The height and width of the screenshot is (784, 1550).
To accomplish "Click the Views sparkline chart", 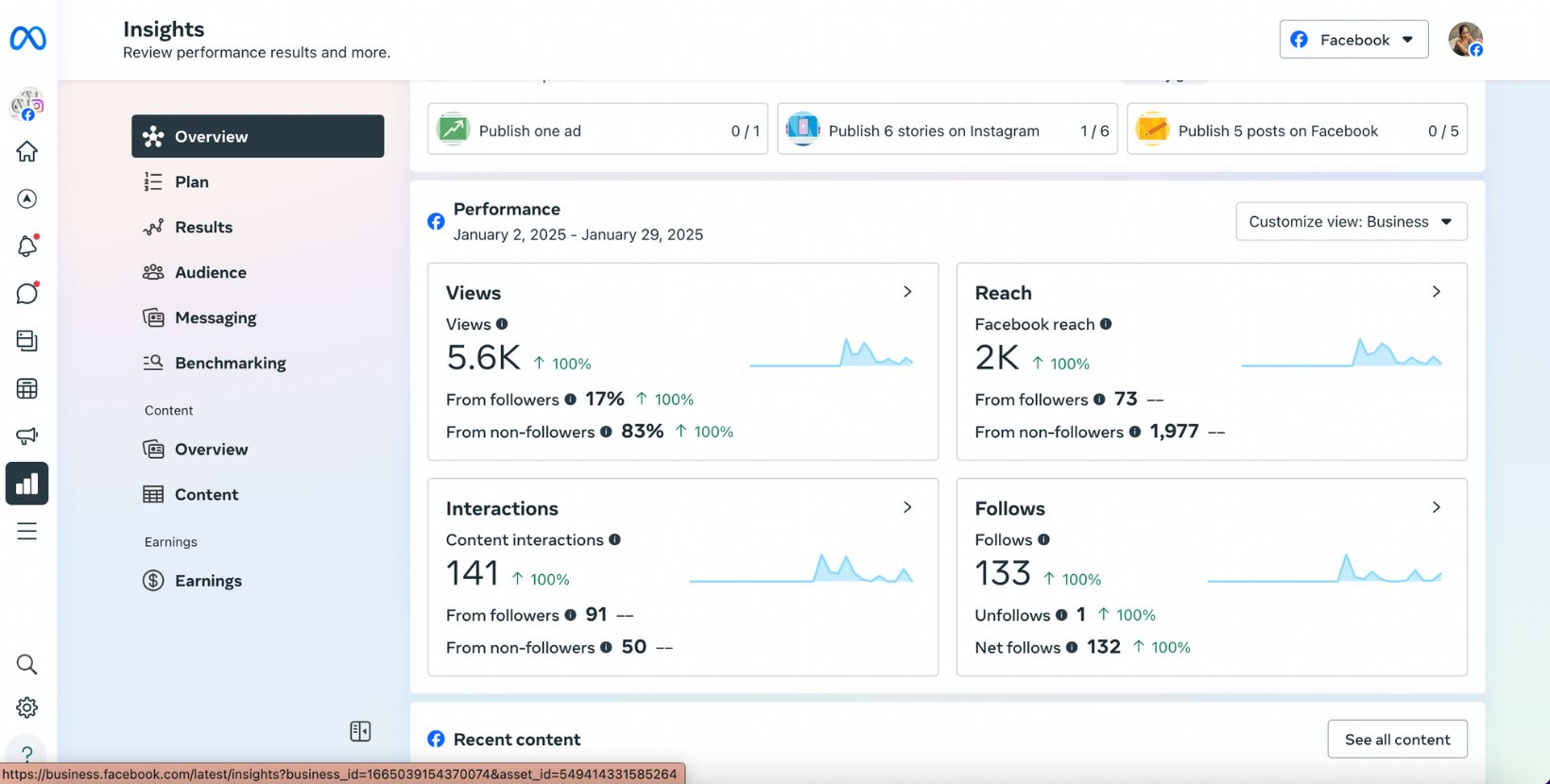I will coord(832,352).
